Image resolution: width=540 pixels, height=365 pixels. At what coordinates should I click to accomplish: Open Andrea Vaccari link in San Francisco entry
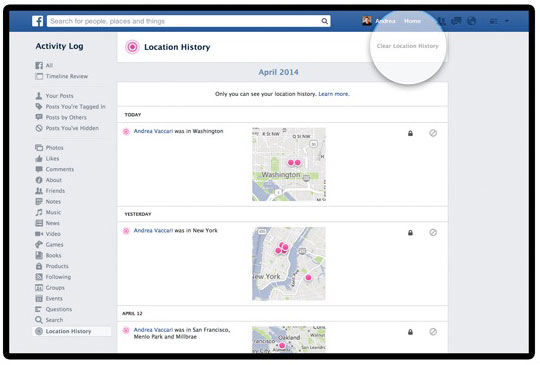153,330
